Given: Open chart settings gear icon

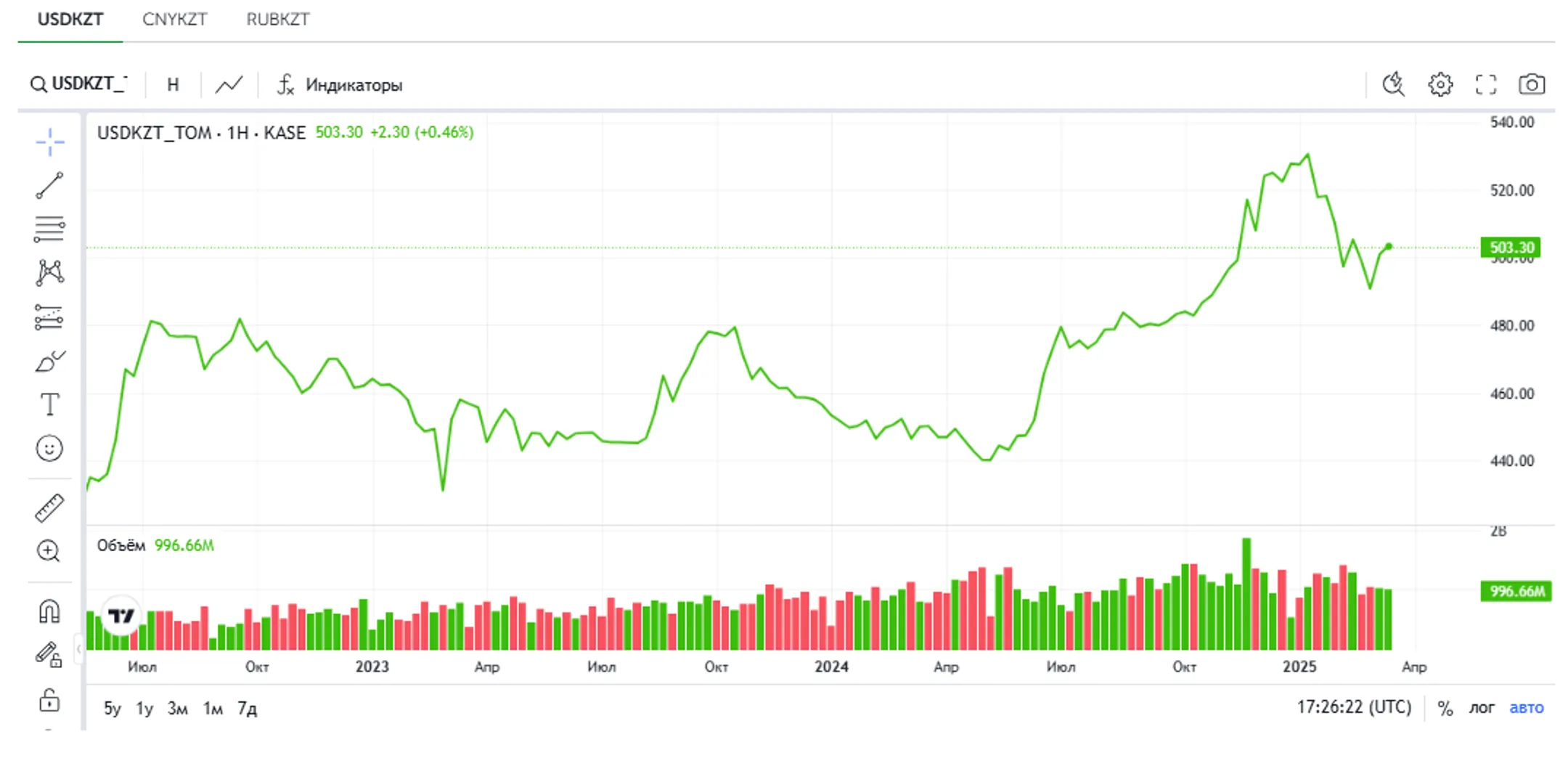Looking at the screenshot, I should [1440, 85].
